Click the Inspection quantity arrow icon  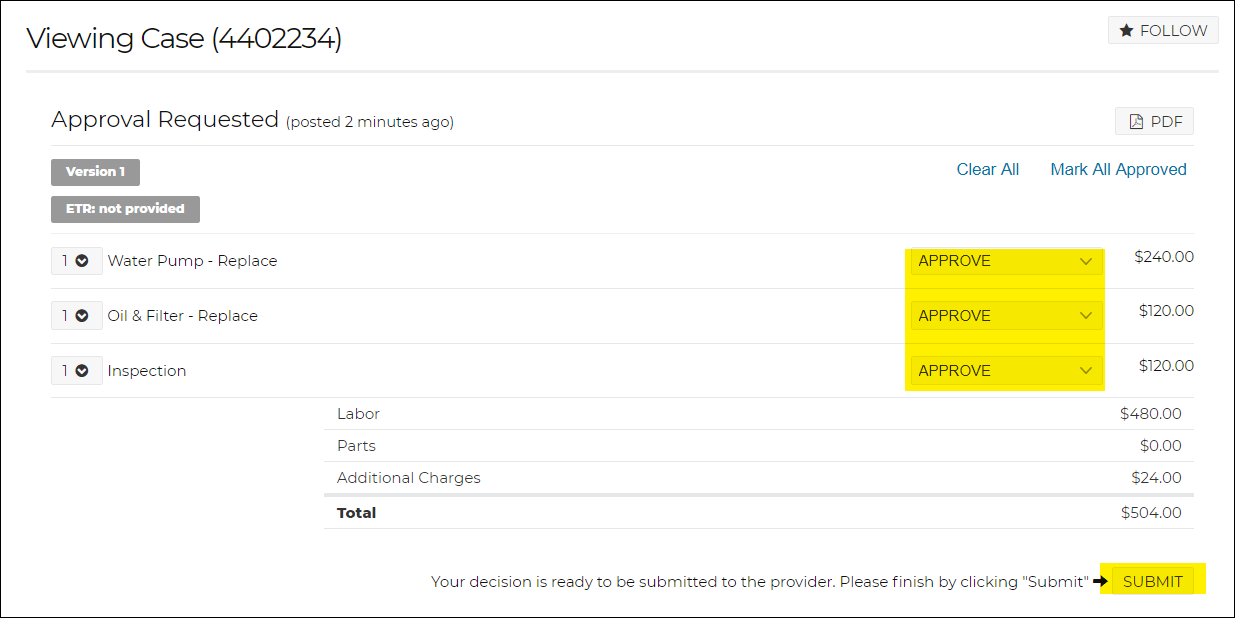click(x=82, y=371)
